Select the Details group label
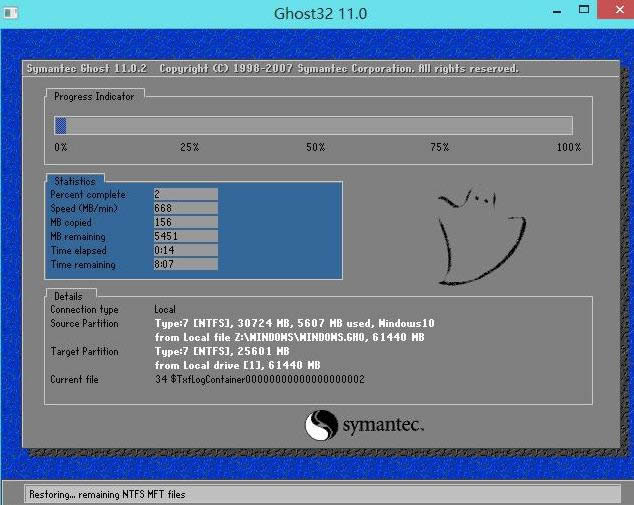 click(68, 296)
